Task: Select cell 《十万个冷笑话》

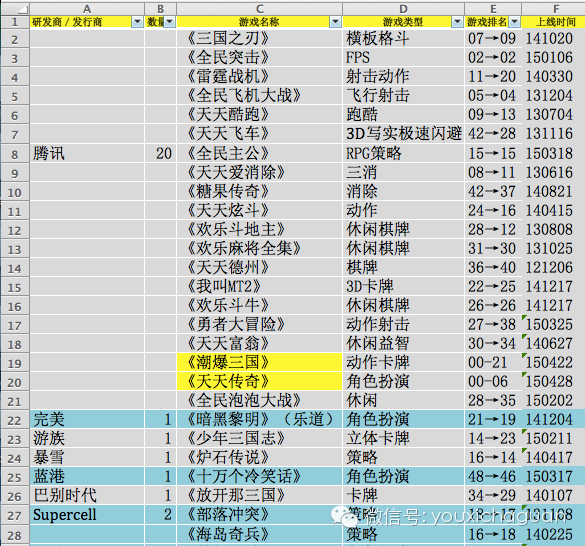Action: click(260, 477)
